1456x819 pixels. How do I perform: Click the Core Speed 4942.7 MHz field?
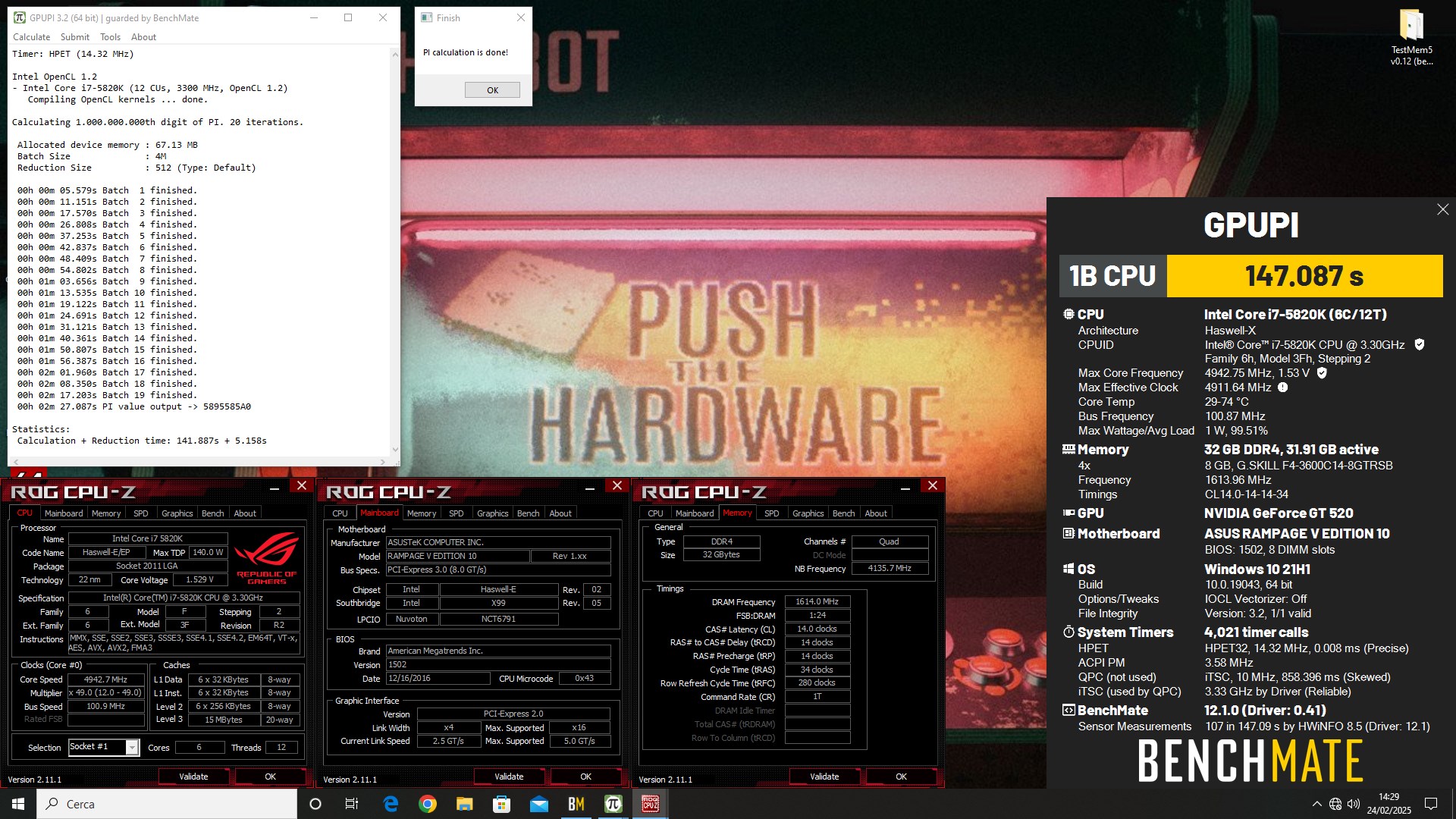(105, 679)
